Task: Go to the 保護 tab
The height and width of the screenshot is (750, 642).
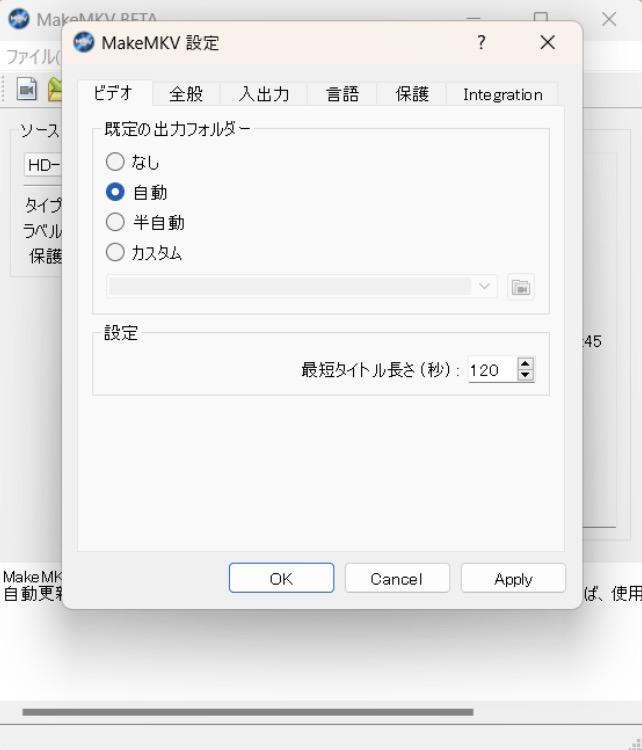Action: pyautogui.click(x=412, y=94)
